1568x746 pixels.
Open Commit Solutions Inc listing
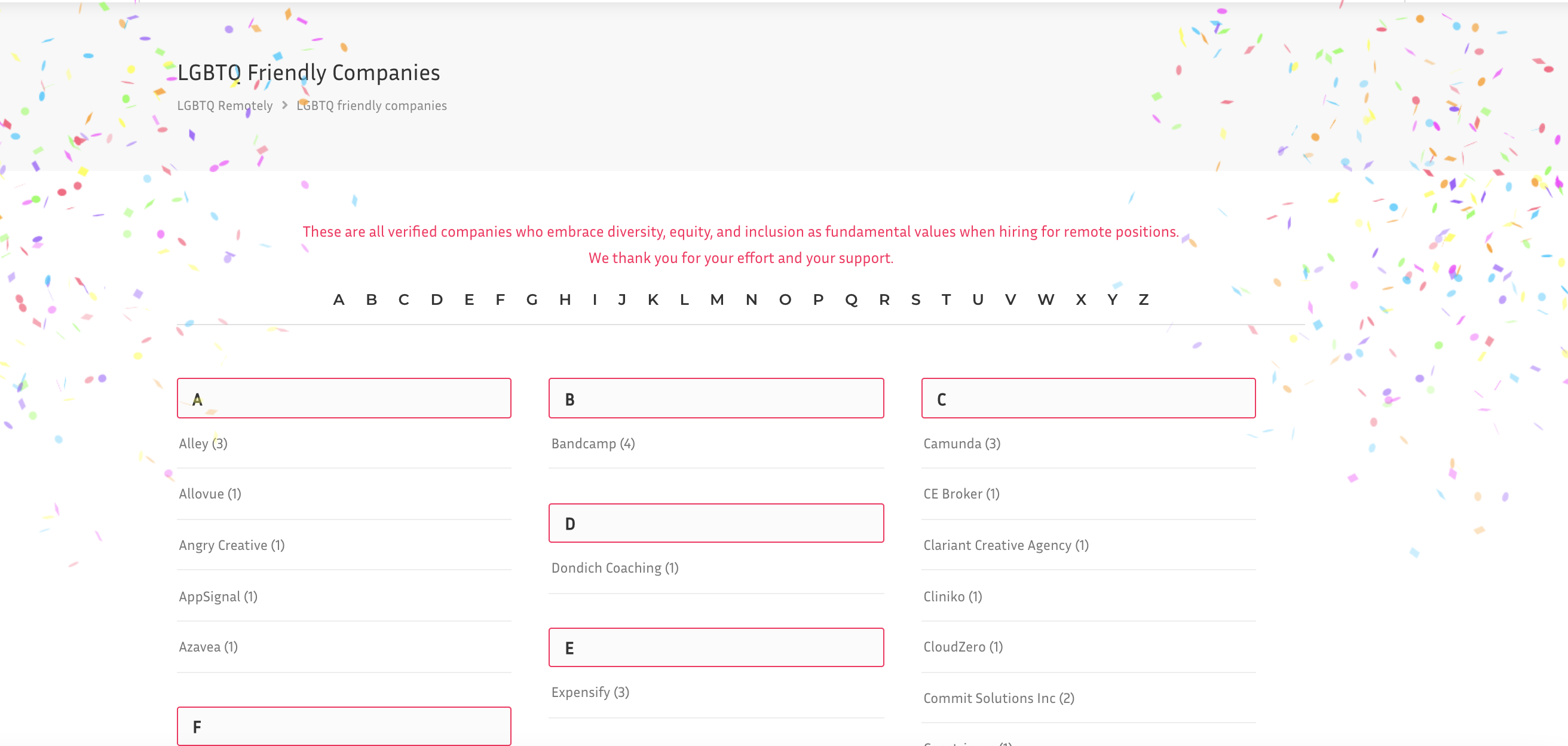999,698
